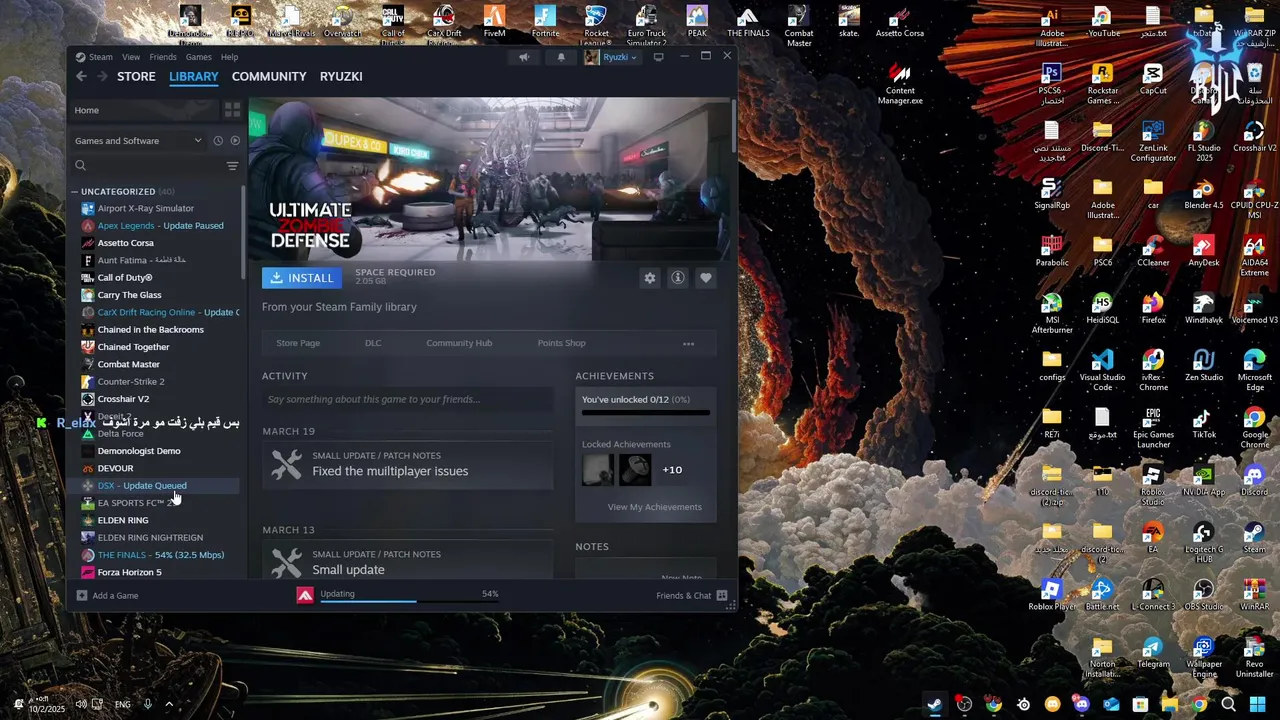Screen dimensions: 1280x720
Task: Open the Steam menu
Action: (x=100, y=57)
